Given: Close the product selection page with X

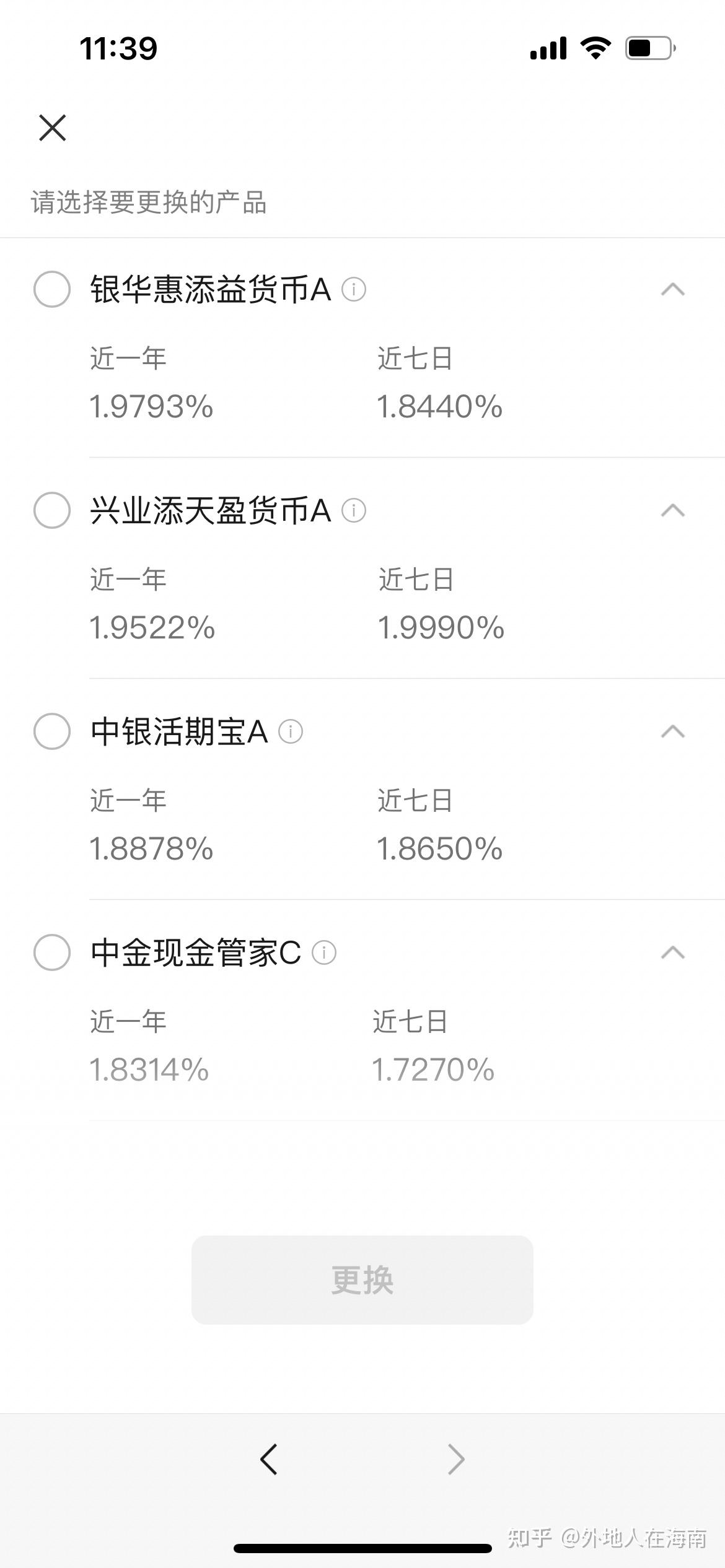Looking at the screenshot, I should tap(53, 128).
